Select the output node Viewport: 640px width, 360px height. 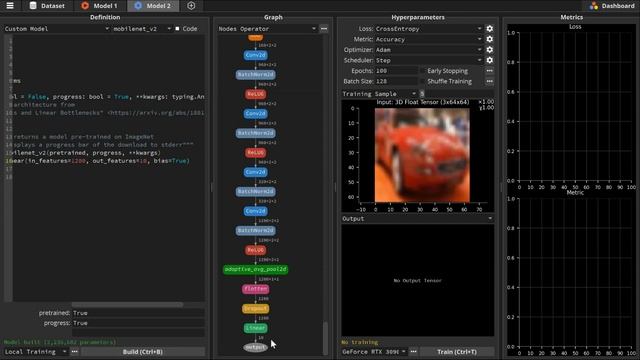coord(256,347)
